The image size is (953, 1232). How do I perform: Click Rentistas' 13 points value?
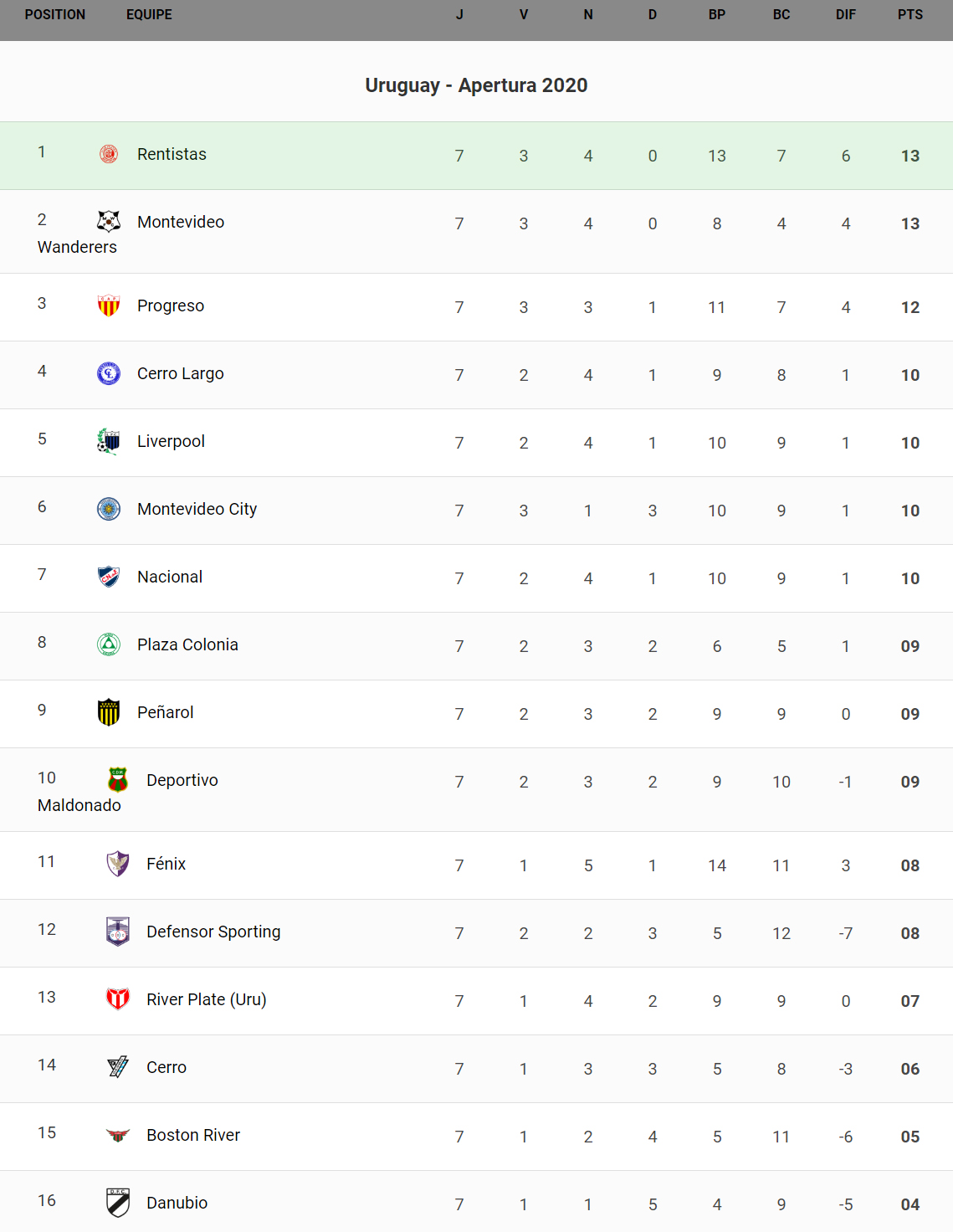909,156
